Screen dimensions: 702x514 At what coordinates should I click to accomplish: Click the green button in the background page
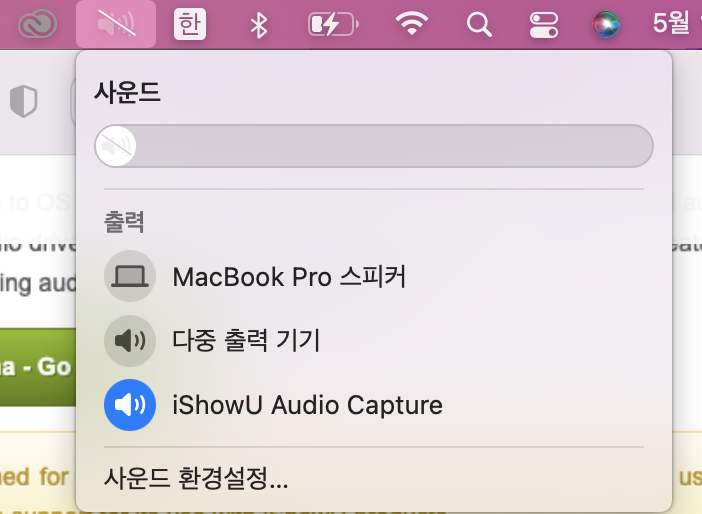tap(38, 367)
